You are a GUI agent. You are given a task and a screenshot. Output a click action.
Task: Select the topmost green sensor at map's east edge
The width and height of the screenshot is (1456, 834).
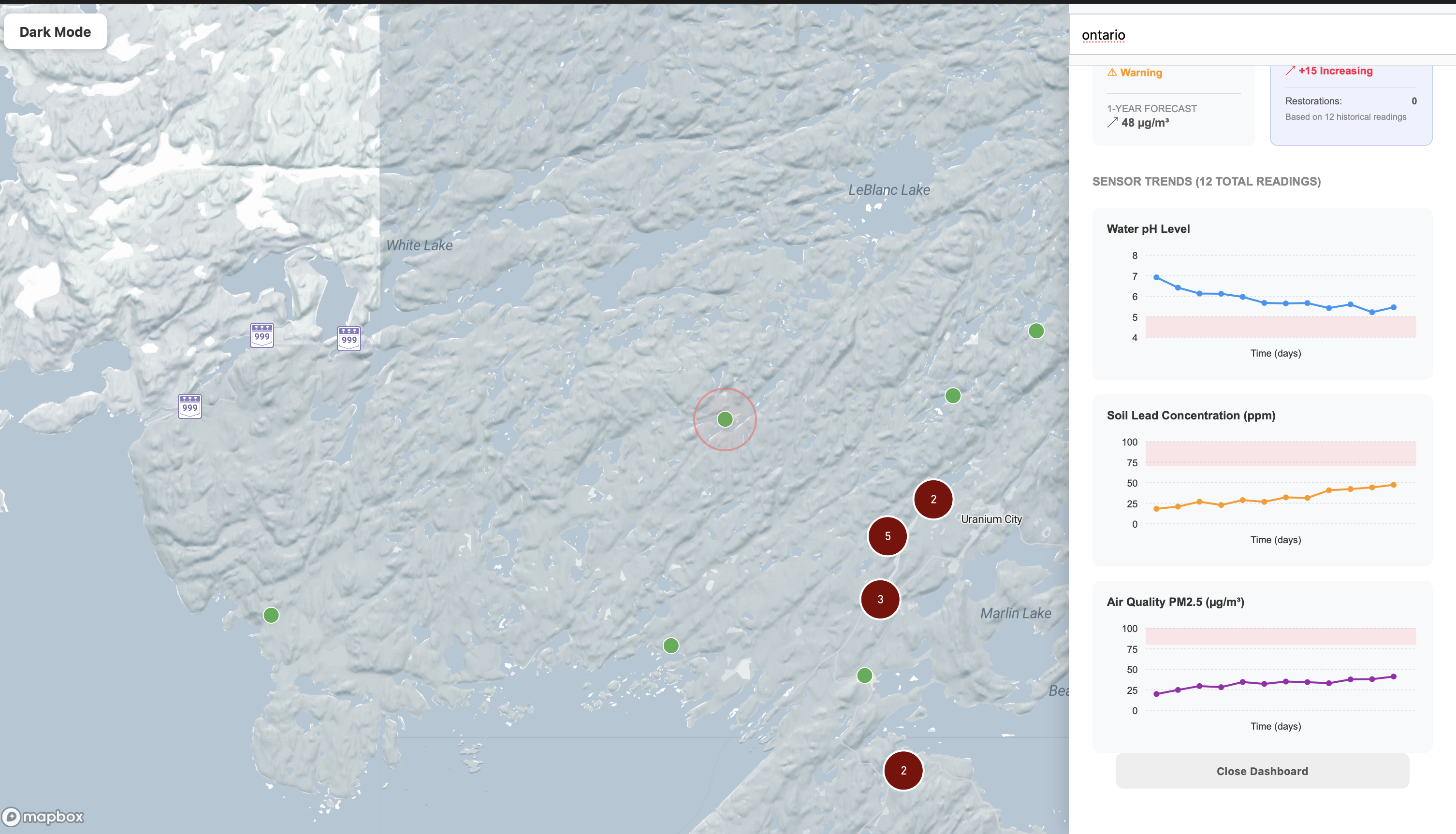[1036, 331]
